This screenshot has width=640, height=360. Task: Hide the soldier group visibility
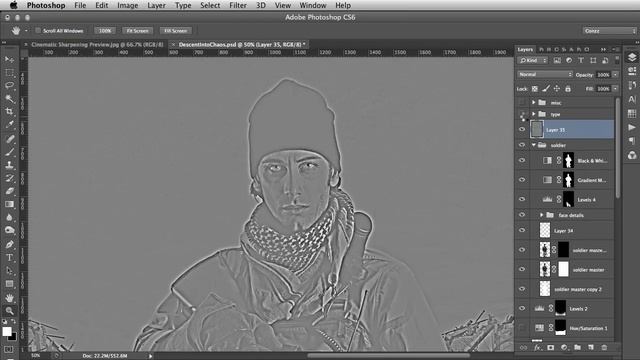[522, 145]
